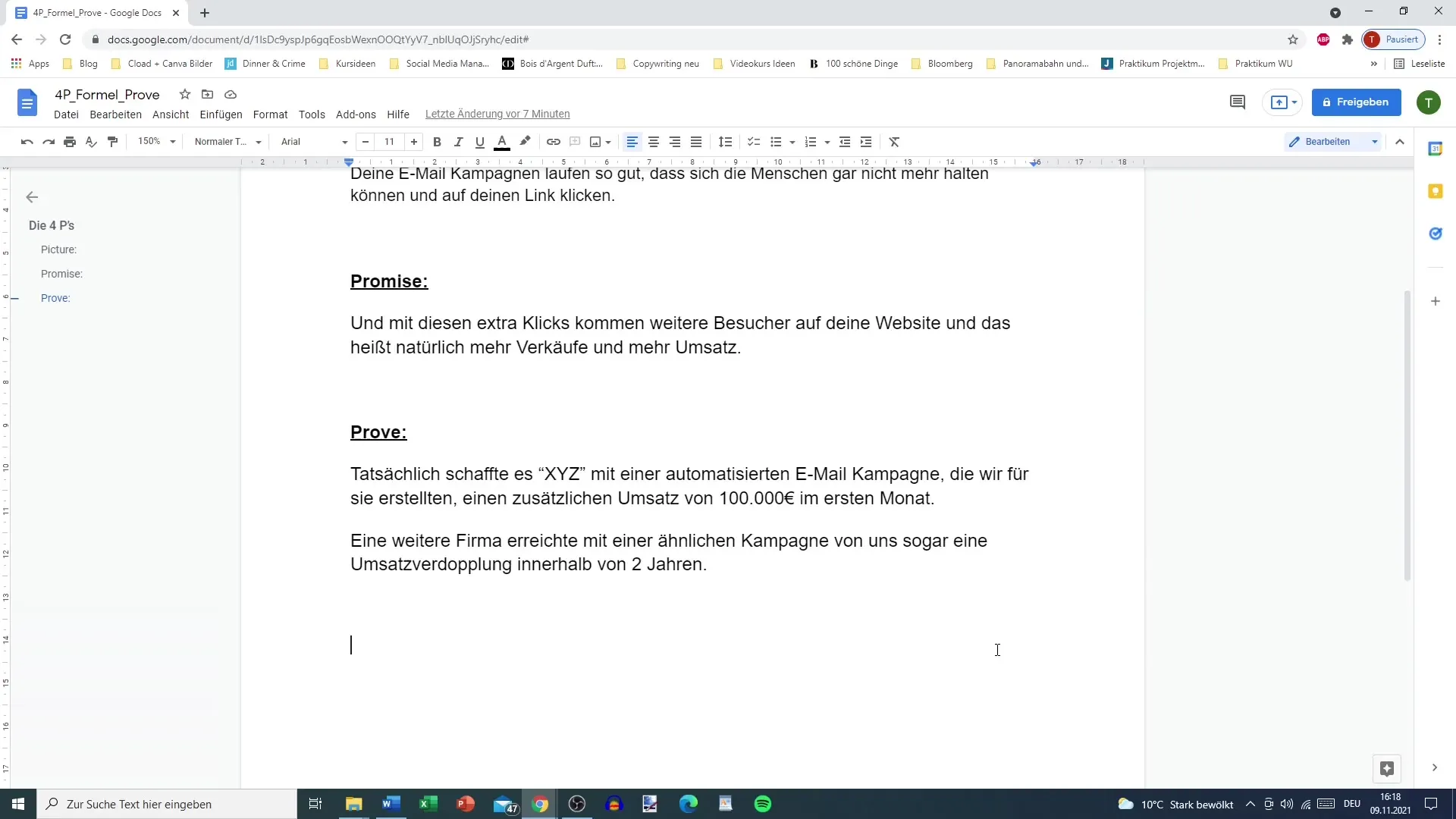Open the Datei menu

66,115
